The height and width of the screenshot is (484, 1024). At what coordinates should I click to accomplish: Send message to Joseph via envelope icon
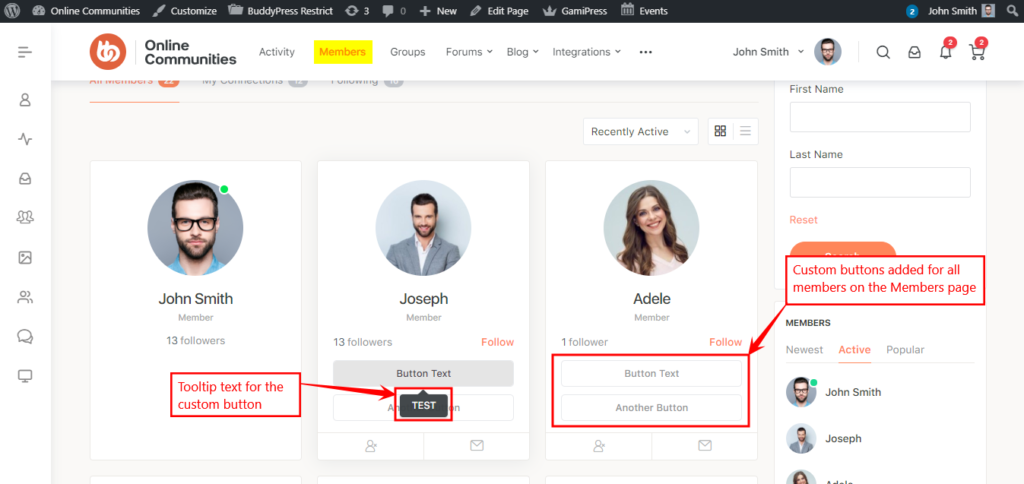(477, 446)
